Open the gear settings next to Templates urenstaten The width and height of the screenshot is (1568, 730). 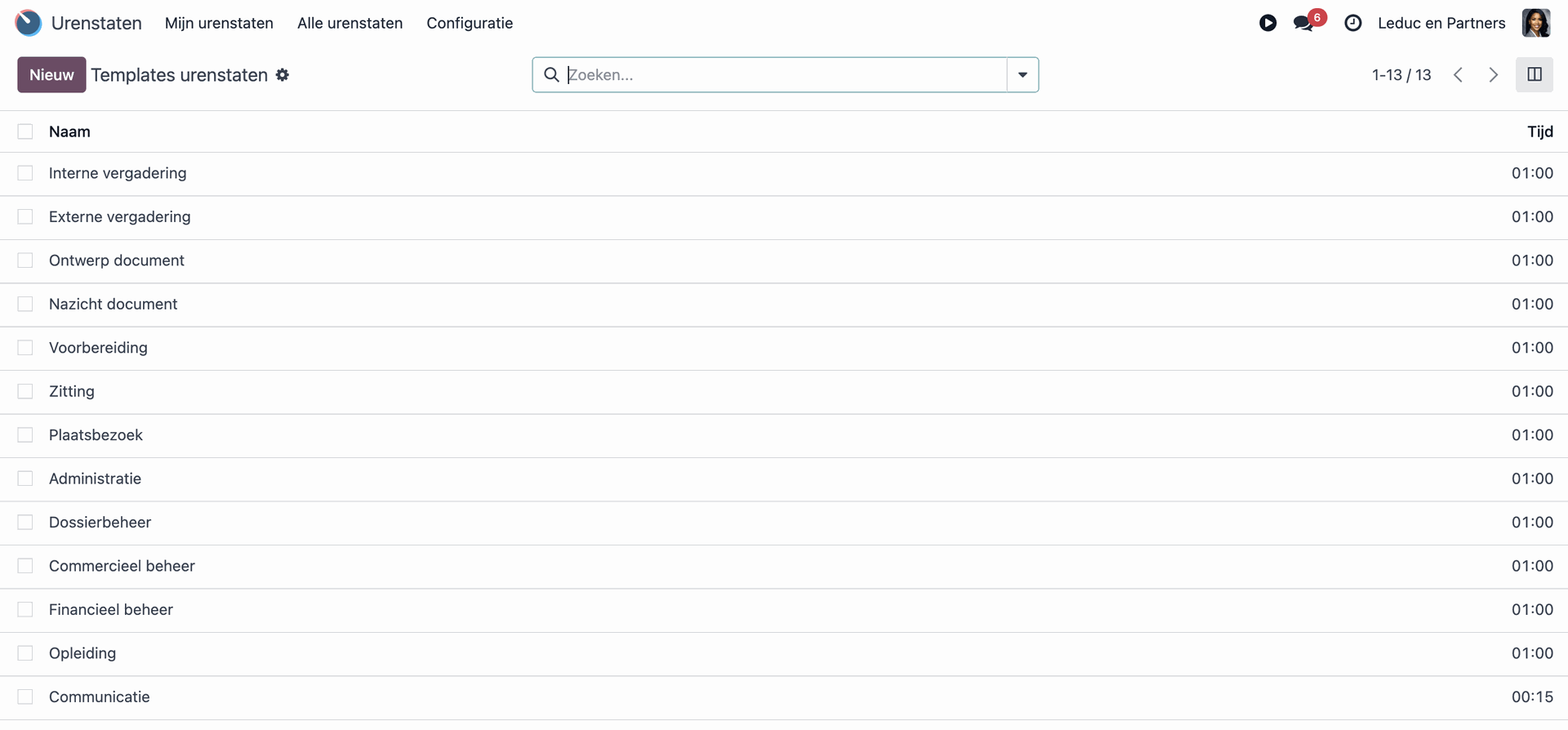pyautogui.click(x=283, y=75)
